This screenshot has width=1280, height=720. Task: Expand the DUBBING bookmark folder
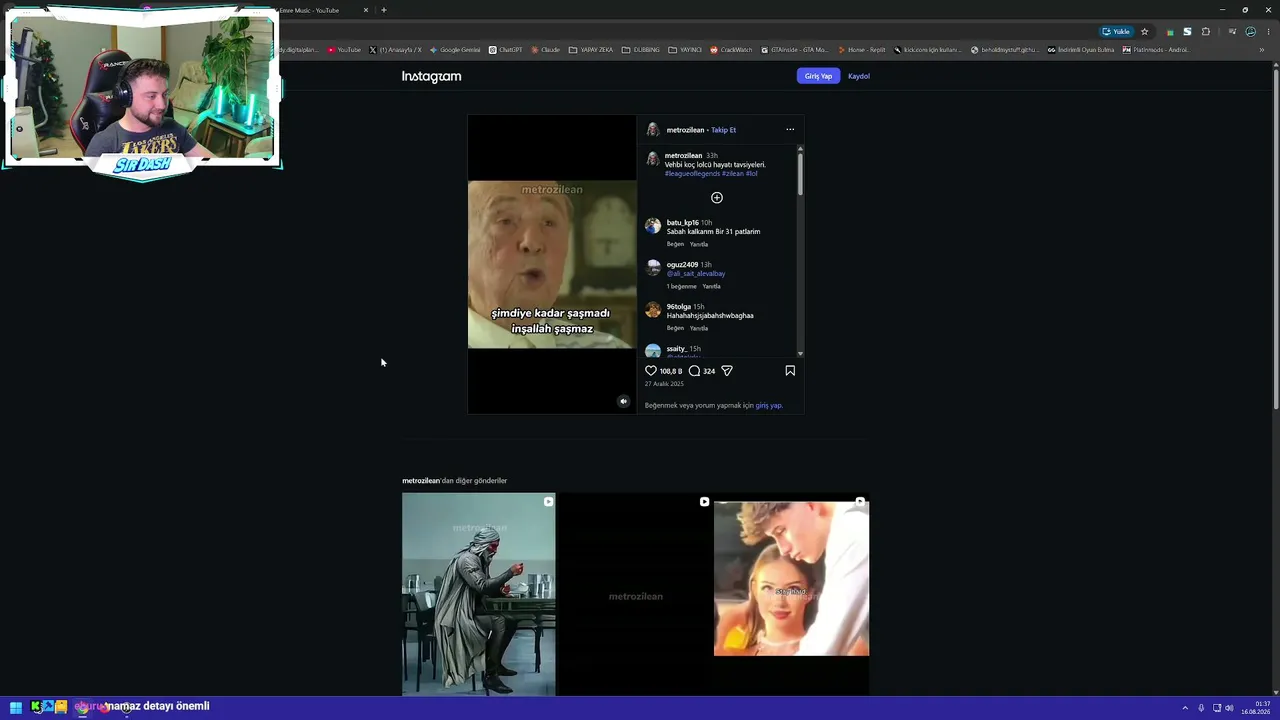[641, 50]
